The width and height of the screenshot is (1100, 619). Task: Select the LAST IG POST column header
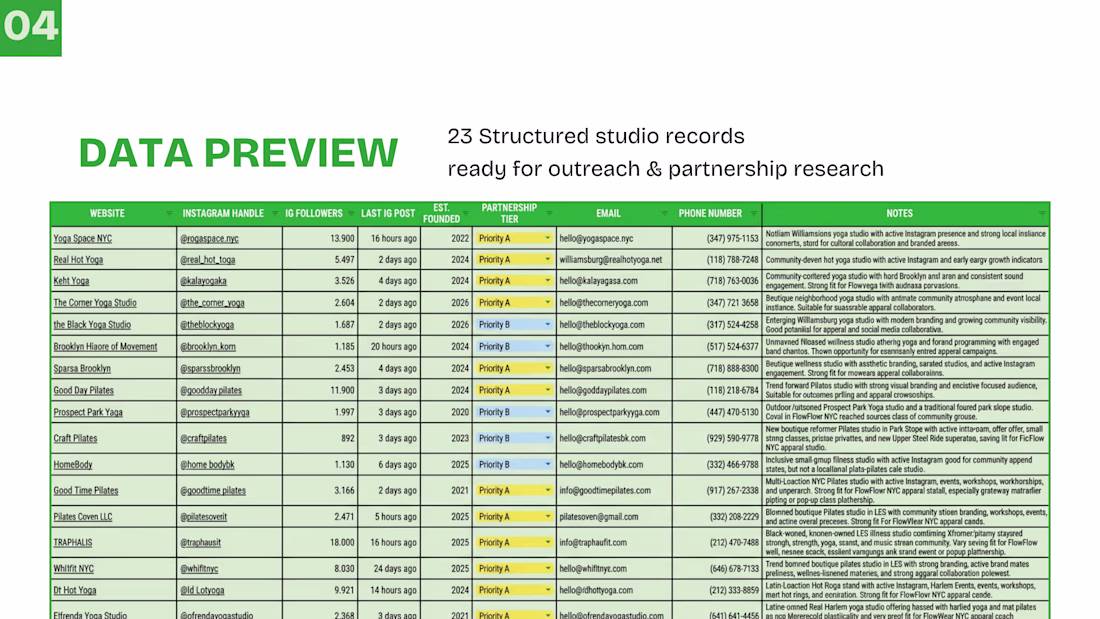pyautogui.click(x=388, y=213)
